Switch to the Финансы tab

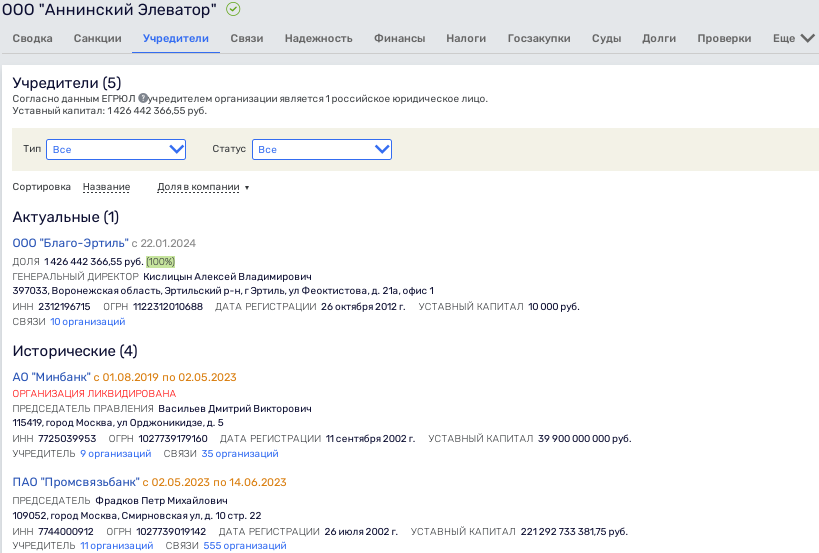coord(400,38)
